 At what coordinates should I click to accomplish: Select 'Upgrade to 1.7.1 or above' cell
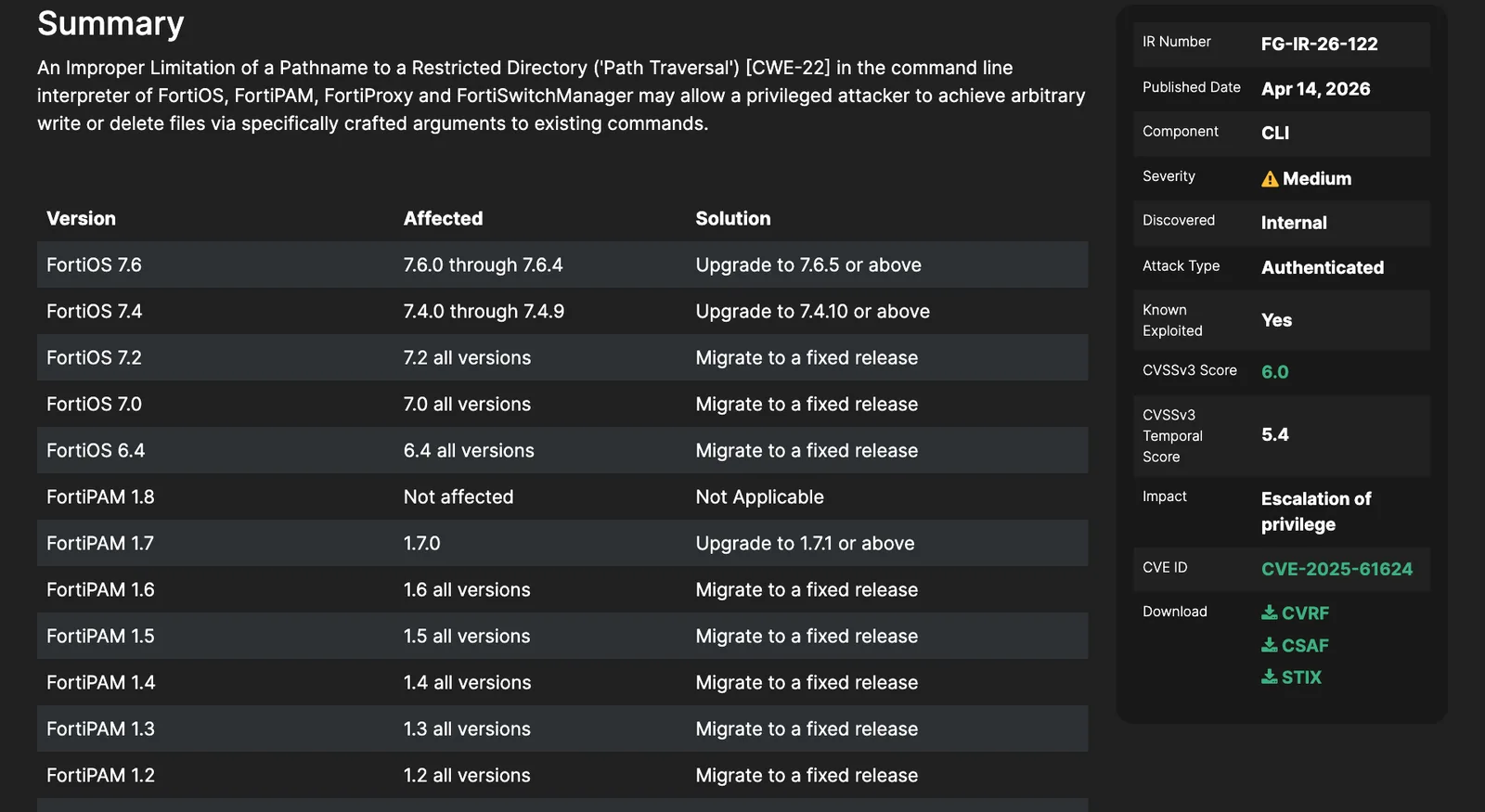pos(805,544)
